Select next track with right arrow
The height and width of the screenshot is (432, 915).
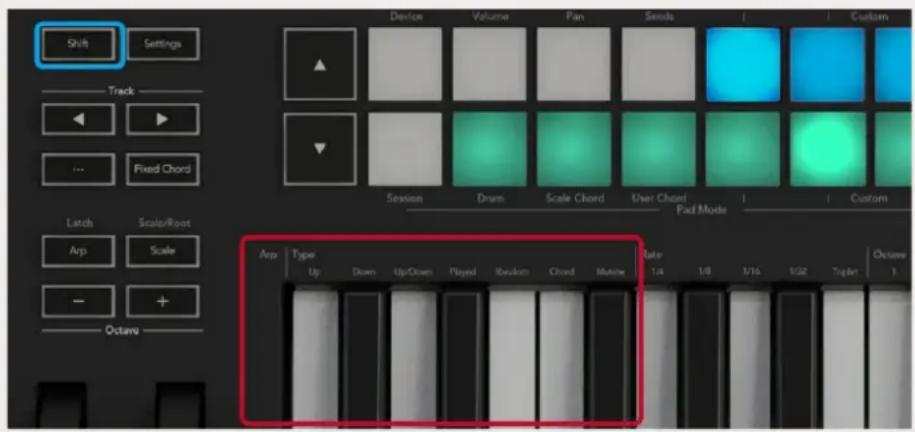pyautogui.click(x=163, y=120)
